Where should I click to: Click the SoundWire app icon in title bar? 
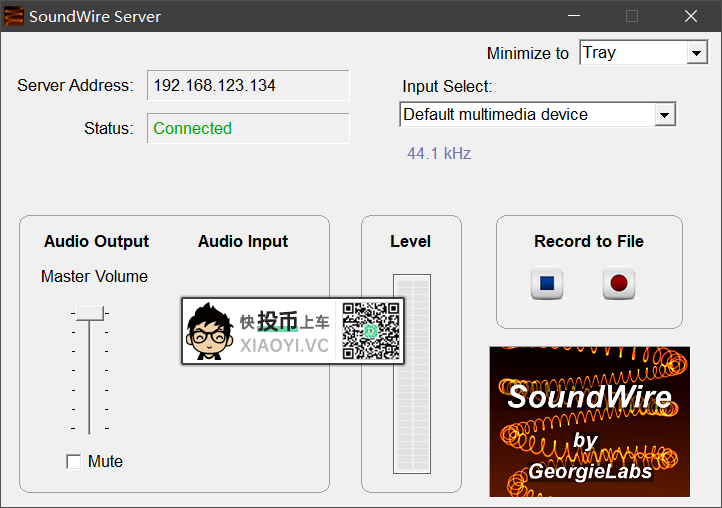click(x=14, y=16)
